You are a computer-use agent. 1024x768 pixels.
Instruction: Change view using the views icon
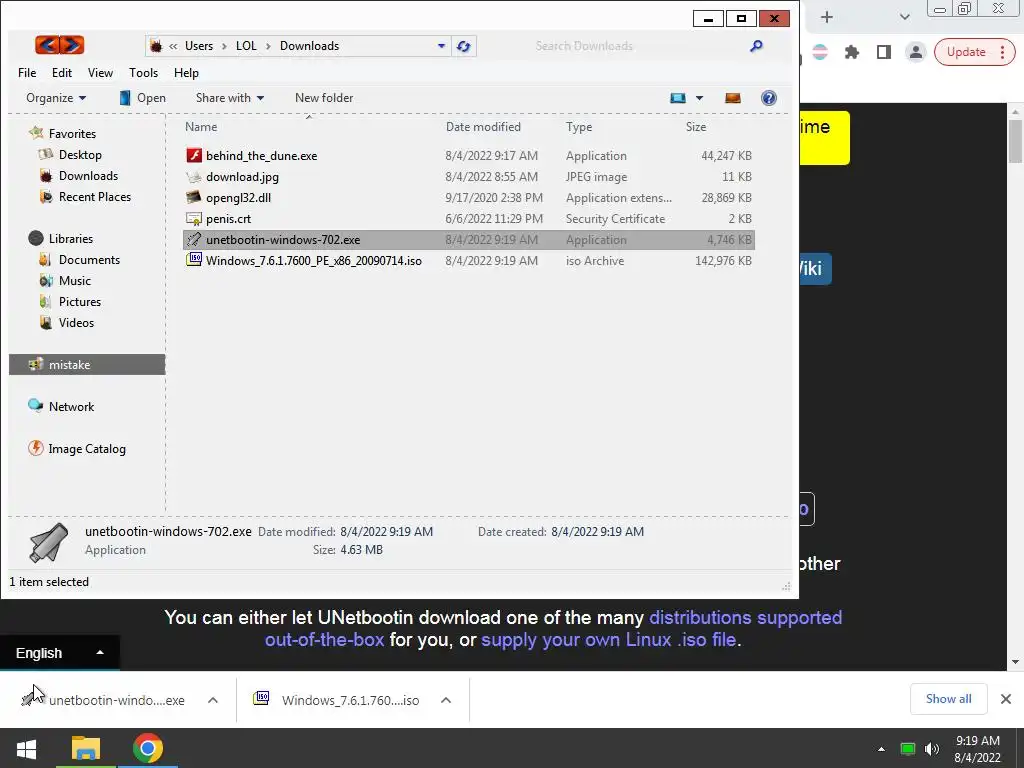[x=678, y=98]
